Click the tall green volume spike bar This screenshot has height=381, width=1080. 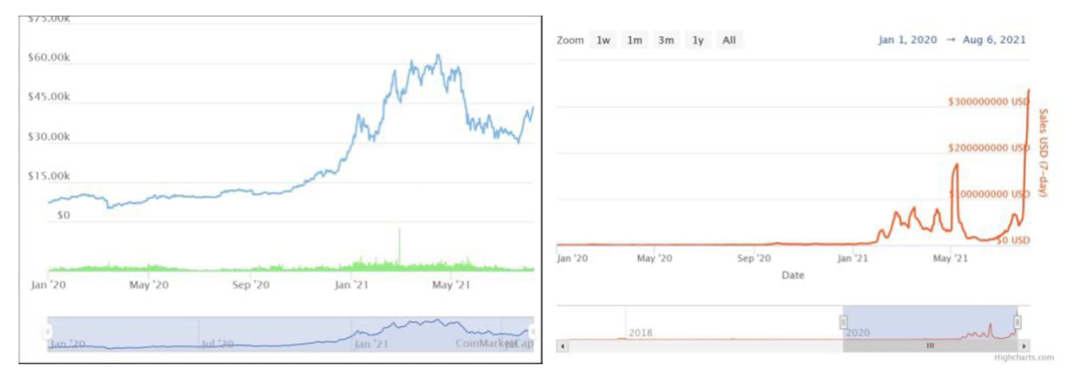point(399,247)
